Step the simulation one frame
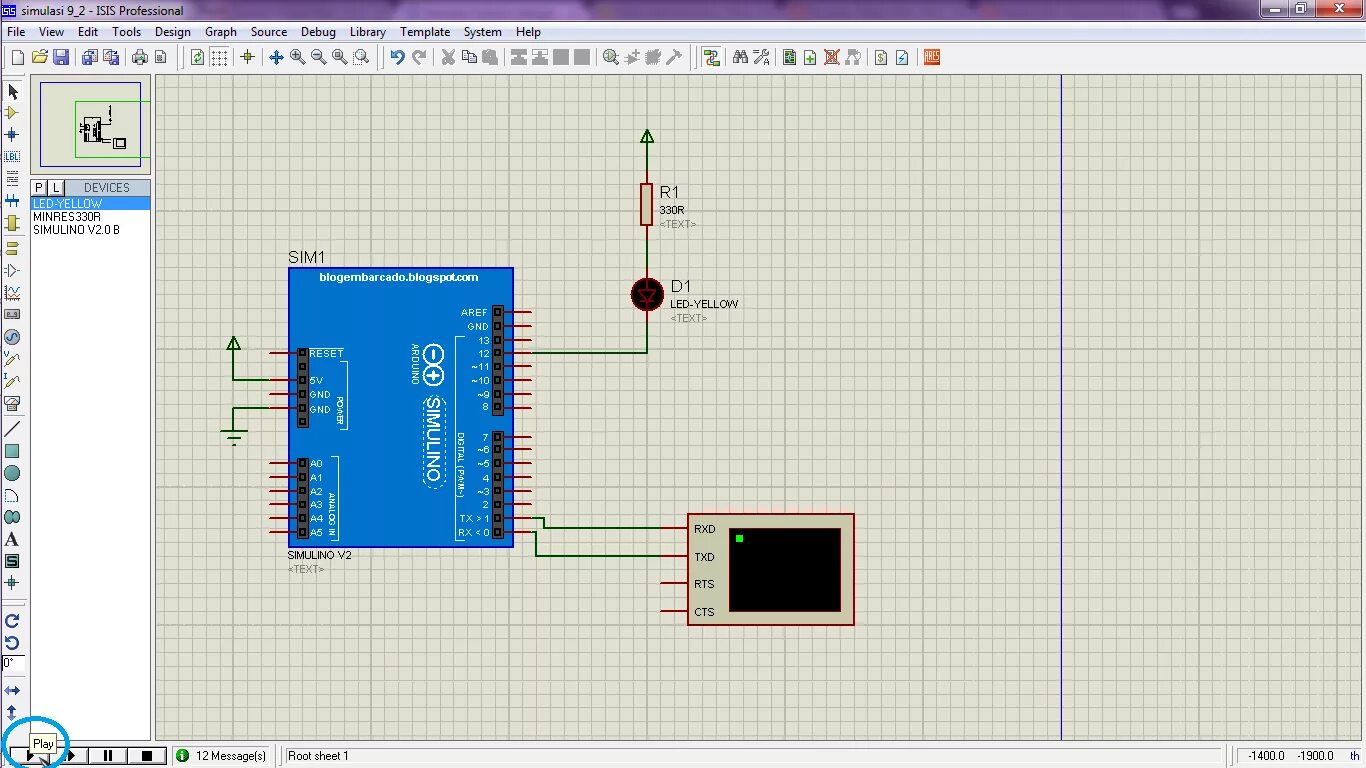Screen dimensions: 1366x768 [x=72, y=756]
